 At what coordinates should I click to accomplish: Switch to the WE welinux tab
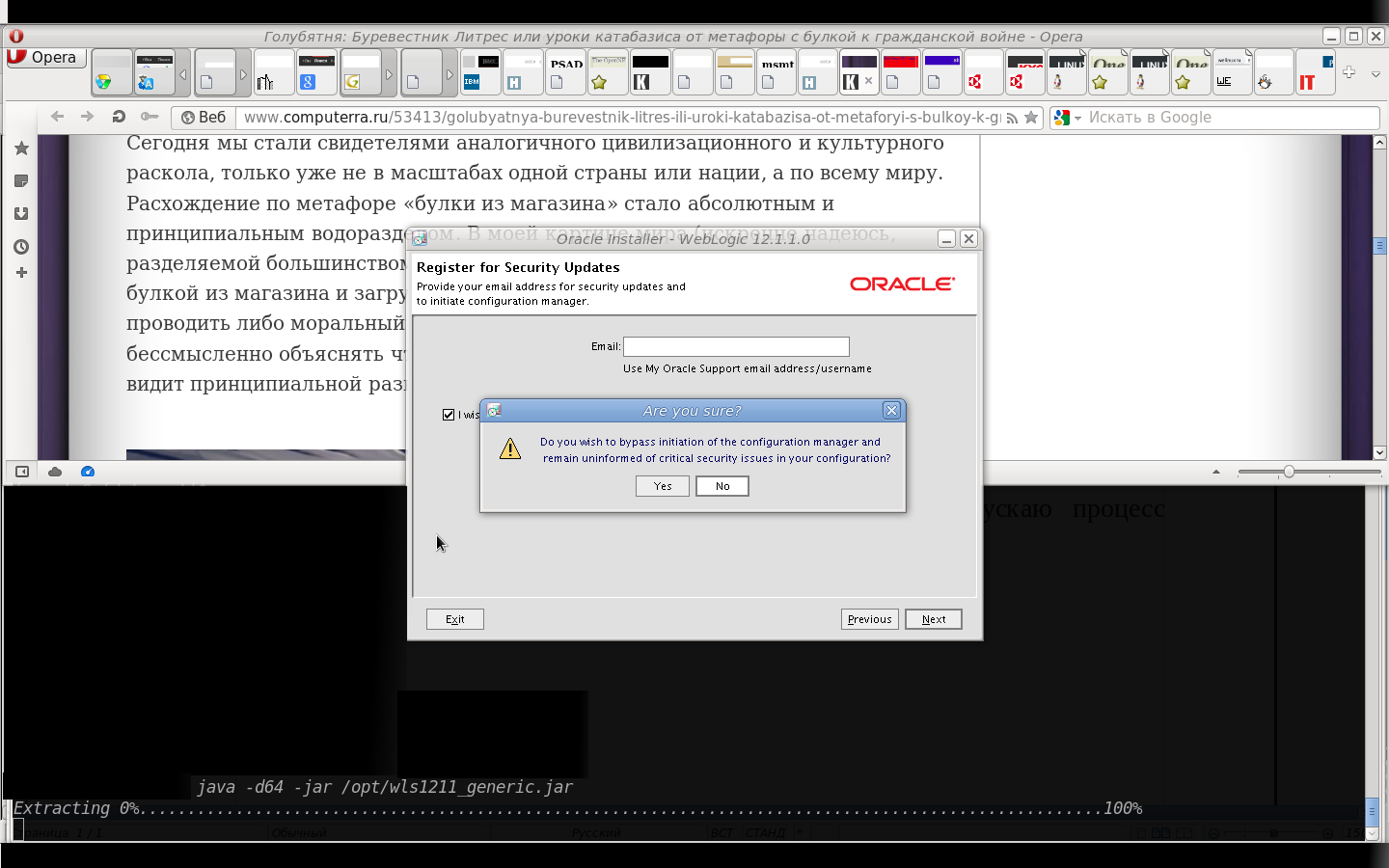pyautogui.click(x=1233, y=72)
